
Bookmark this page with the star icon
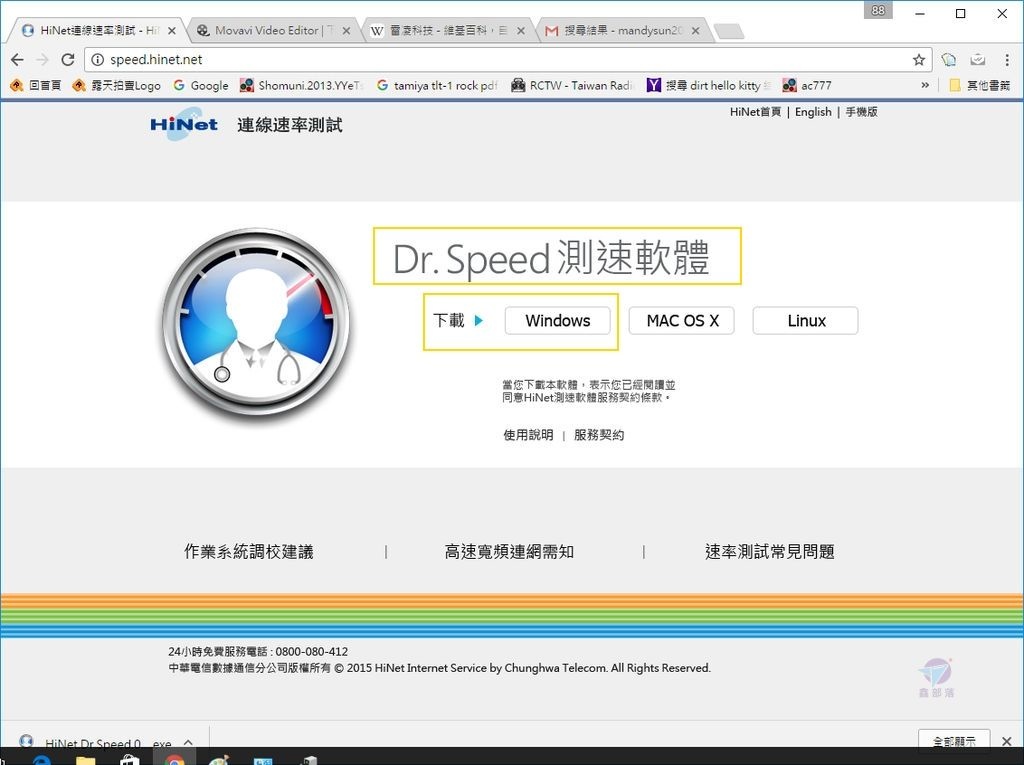tap(919, 59)
